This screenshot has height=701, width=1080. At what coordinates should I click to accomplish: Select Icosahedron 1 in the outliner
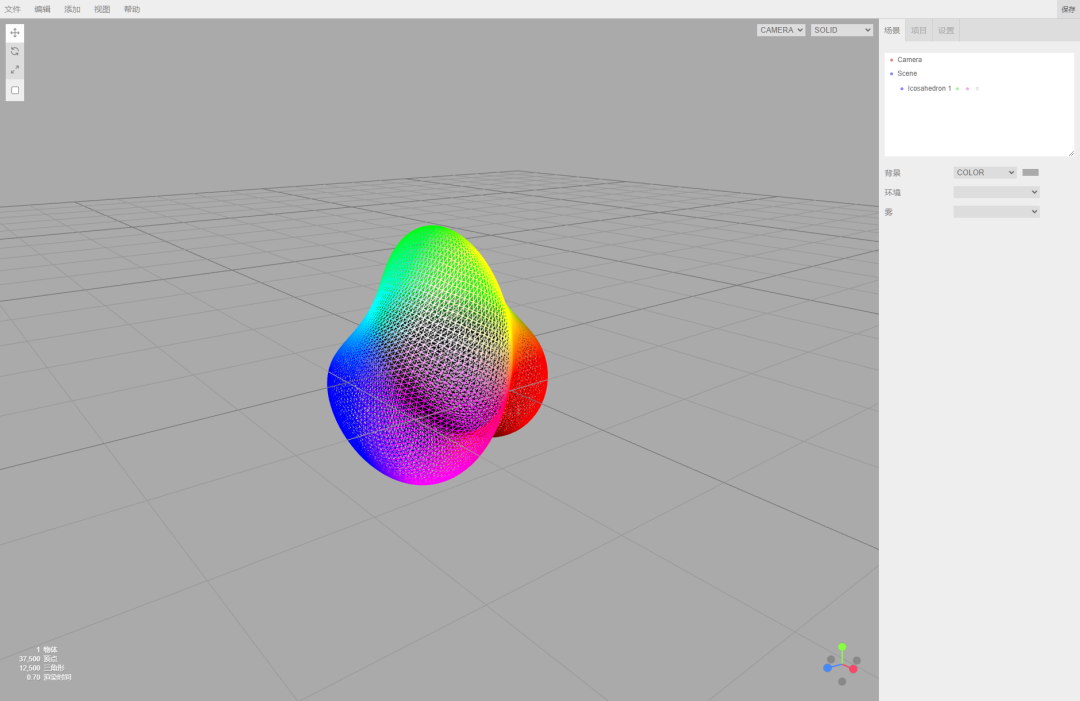929,88
